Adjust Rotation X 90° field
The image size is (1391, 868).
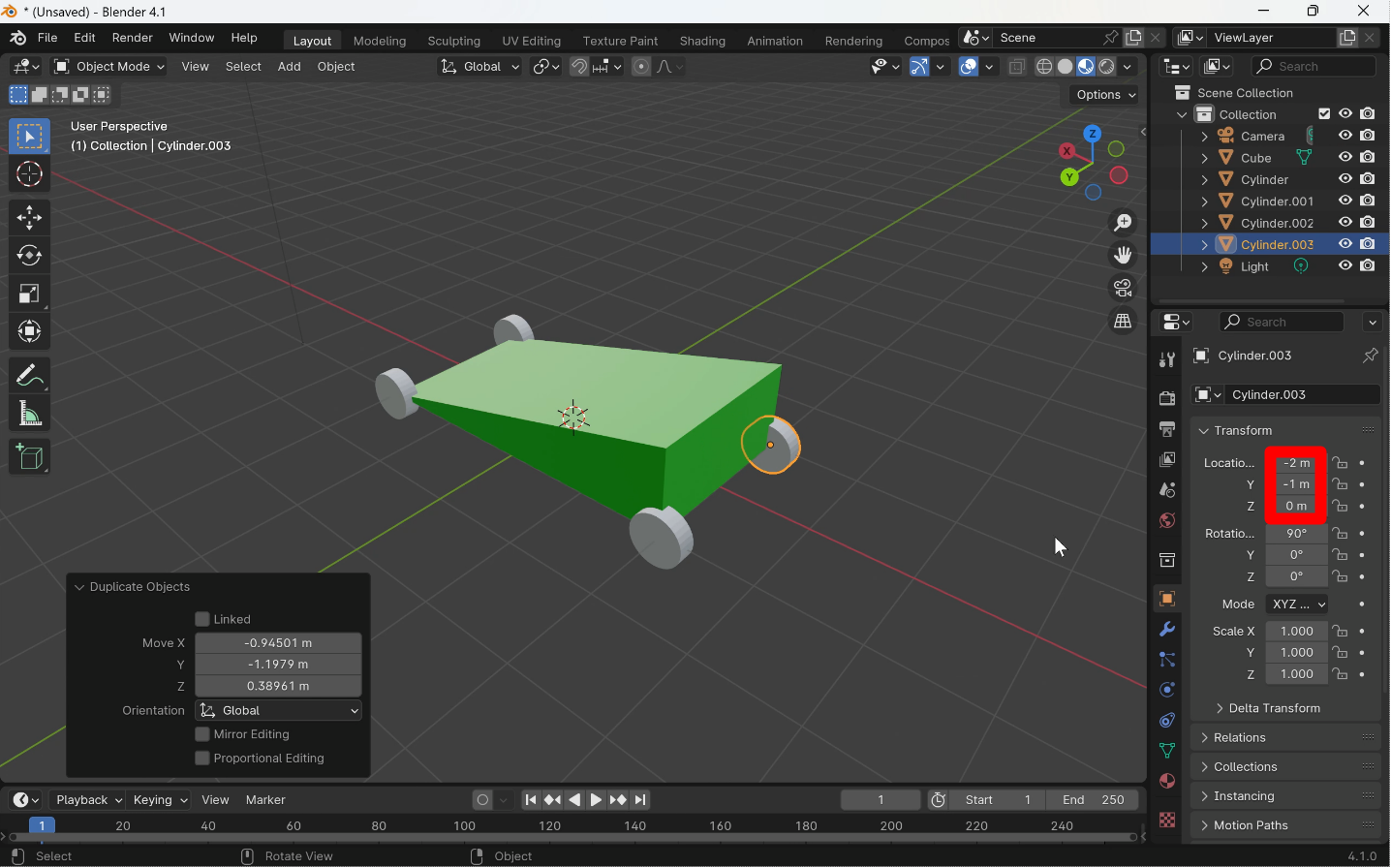point(1297,534)
